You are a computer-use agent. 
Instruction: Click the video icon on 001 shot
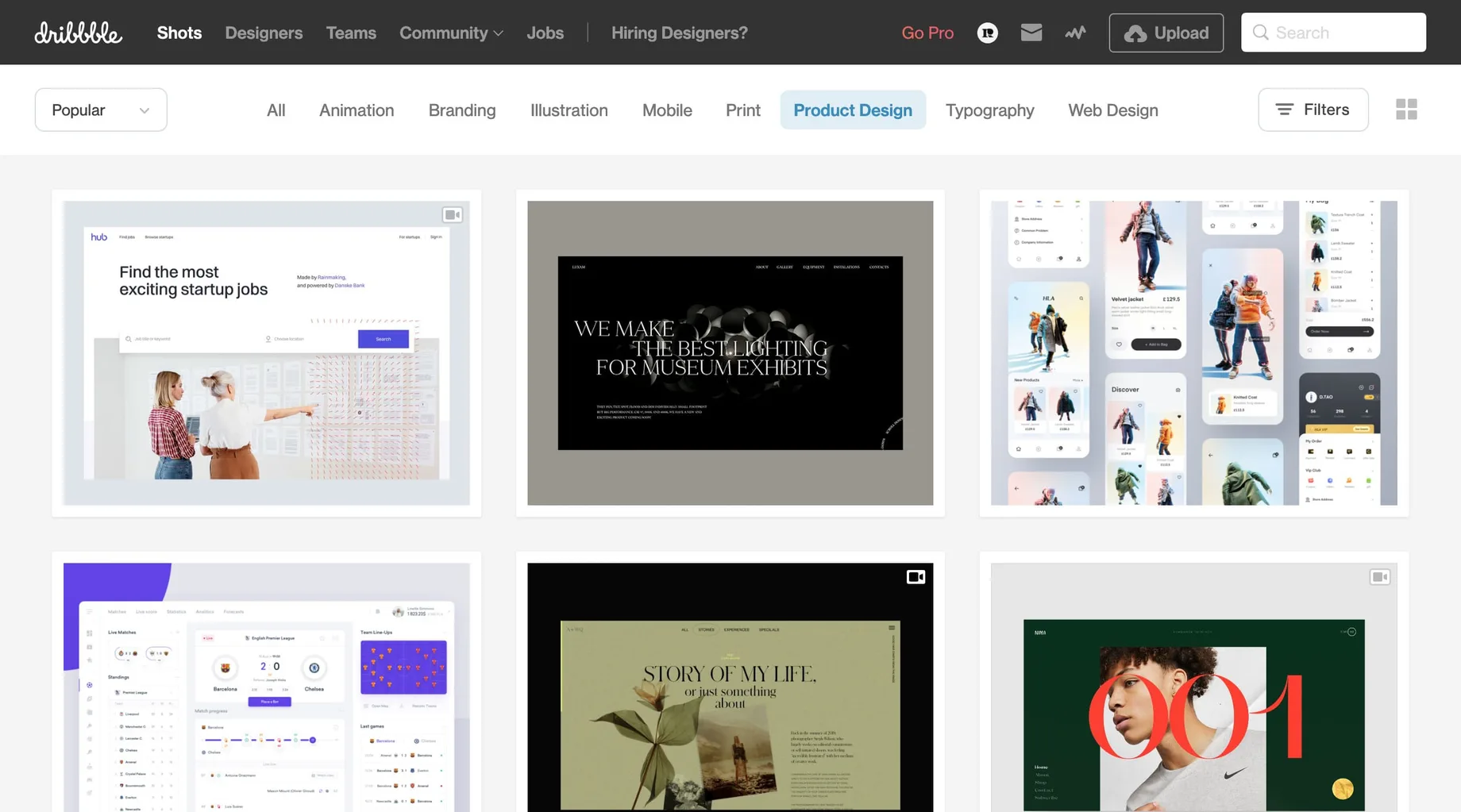point(1380,577)
